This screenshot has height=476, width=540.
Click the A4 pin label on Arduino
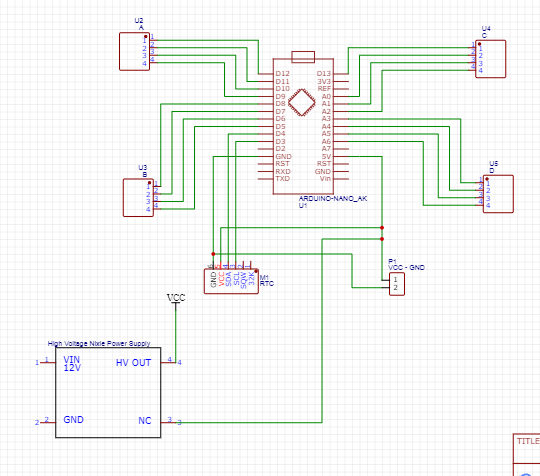pyautogui.click(x=326, y=126)
